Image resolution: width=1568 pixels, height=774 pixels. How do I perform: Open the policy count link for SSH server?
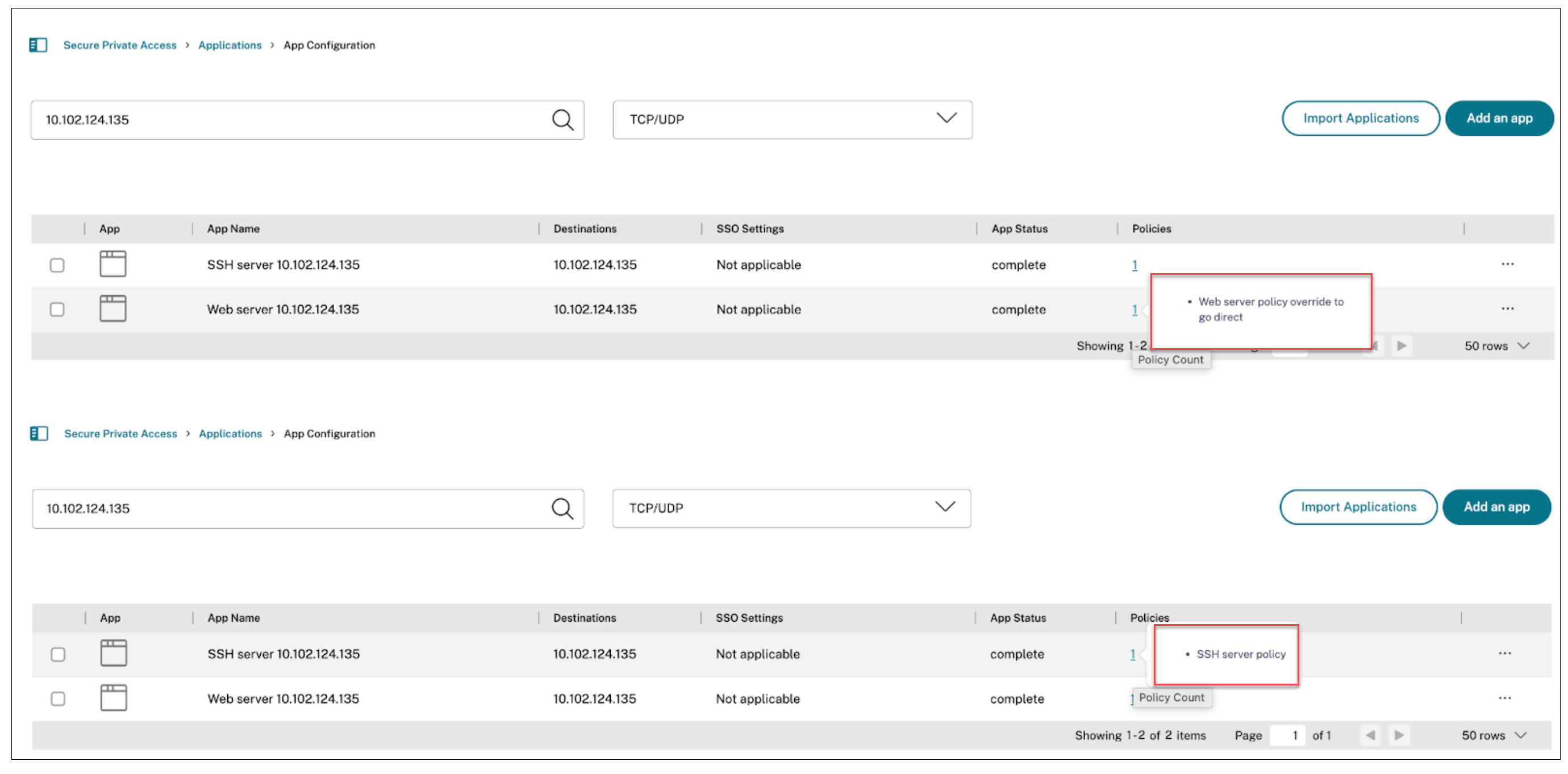pyautogui.click(x=1135, y=264)
